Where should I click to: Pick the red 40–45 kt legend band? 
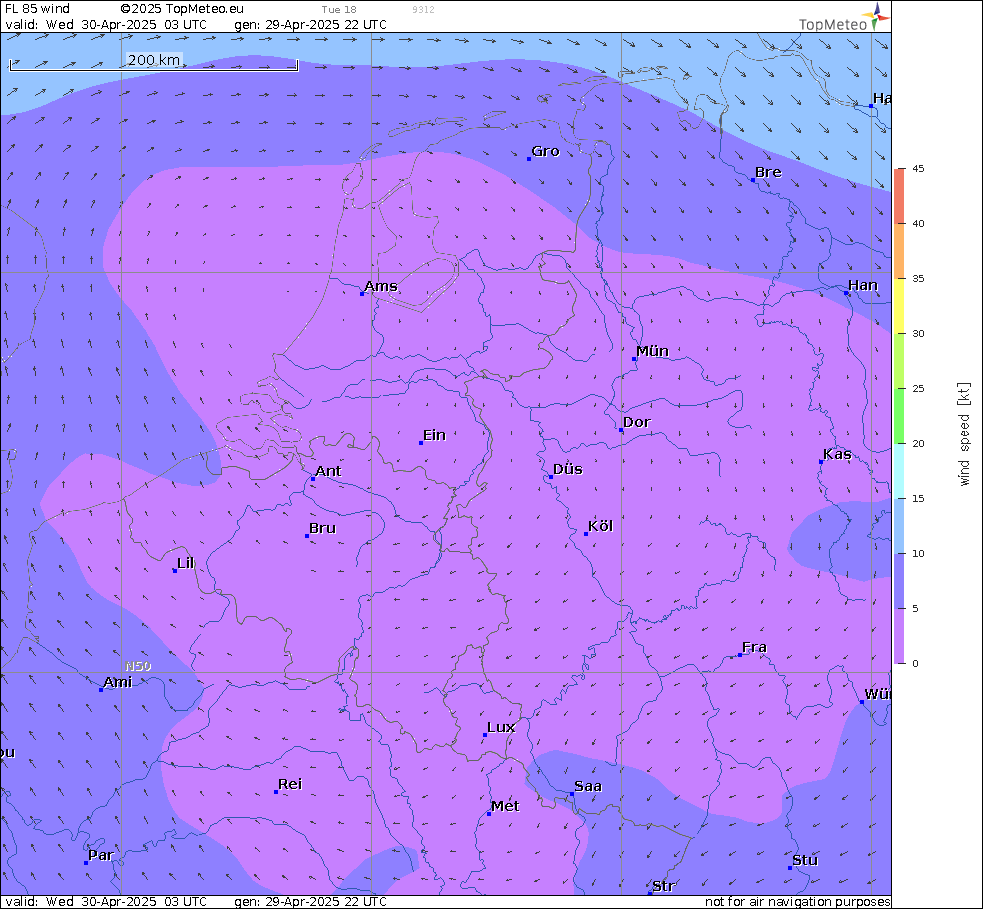click(x=899, y=196)
